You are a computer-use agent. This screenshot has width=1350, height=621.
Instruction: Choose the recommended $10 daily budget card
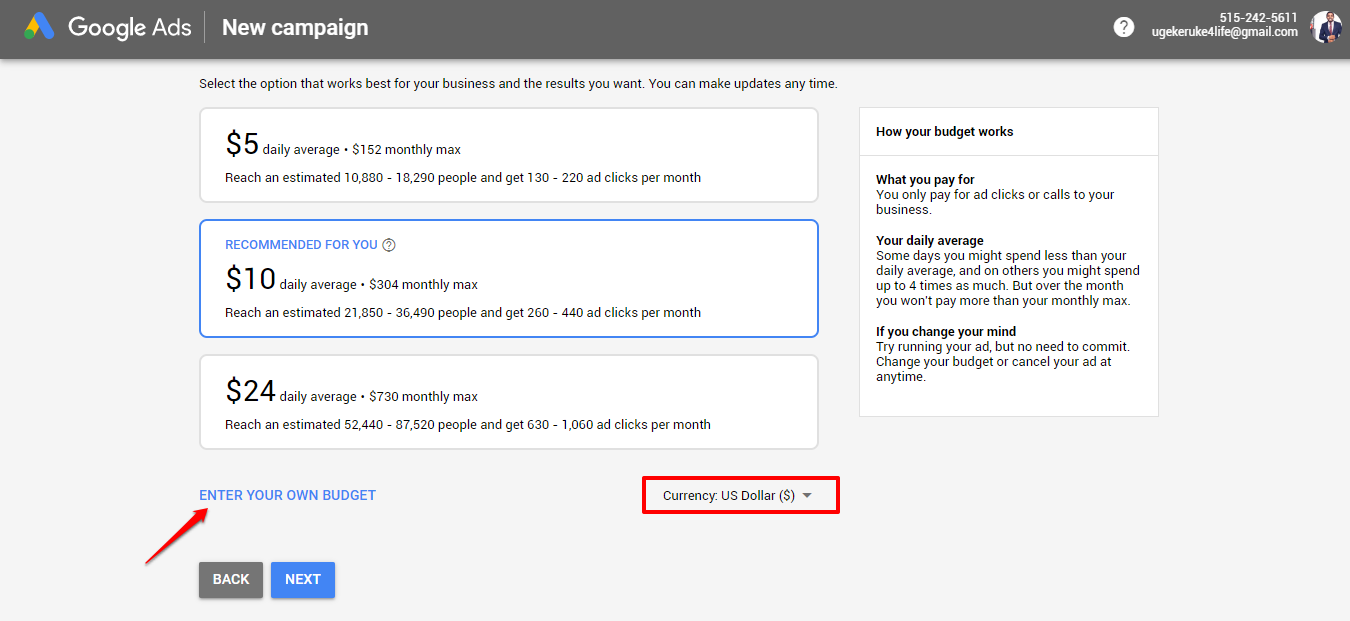pos(508,279)
